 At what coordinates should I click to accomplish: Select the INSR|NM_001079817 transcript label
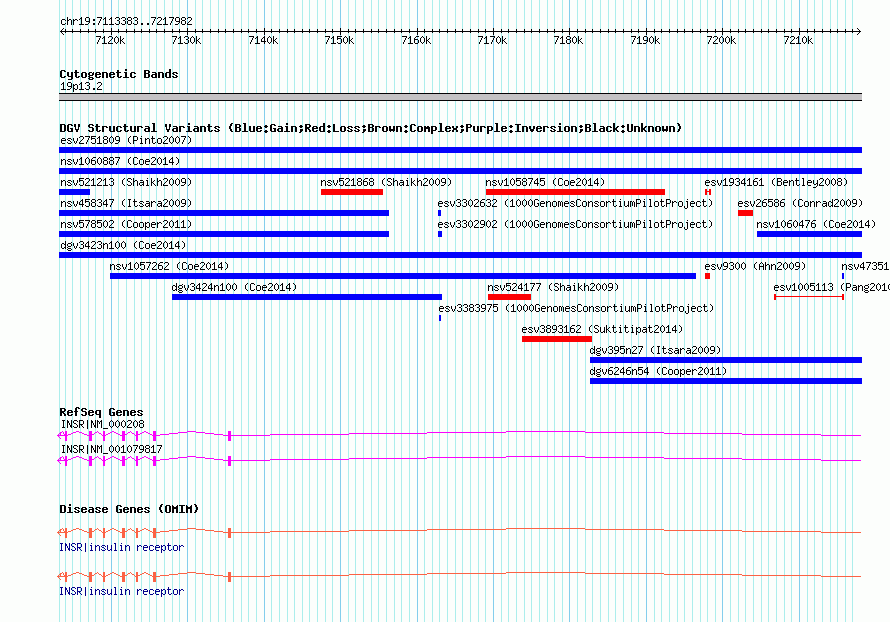pyautogui.click(x=111, y=449)
